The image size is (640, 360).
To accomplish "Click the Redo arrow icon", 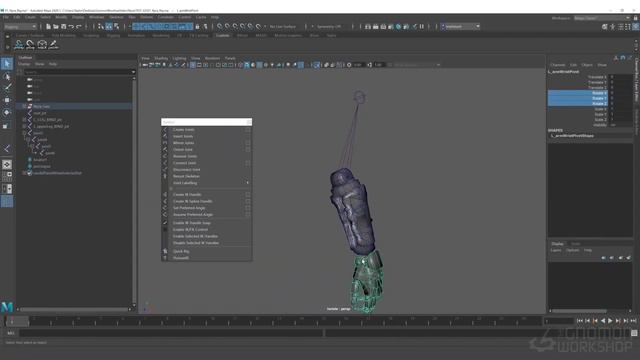I will (79, 27).
